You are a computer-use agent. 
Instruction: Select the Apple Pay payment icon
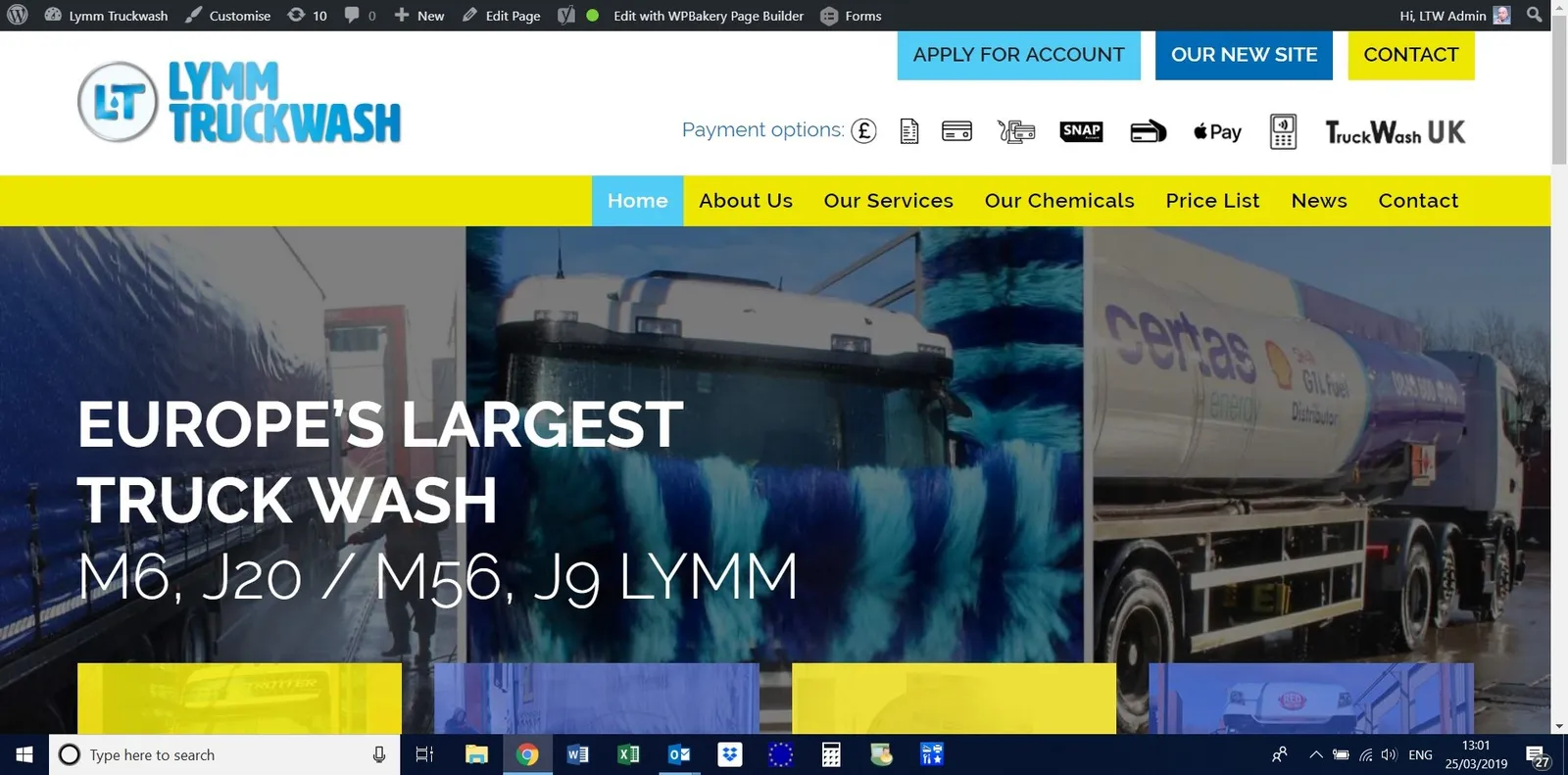[1217, 131]
